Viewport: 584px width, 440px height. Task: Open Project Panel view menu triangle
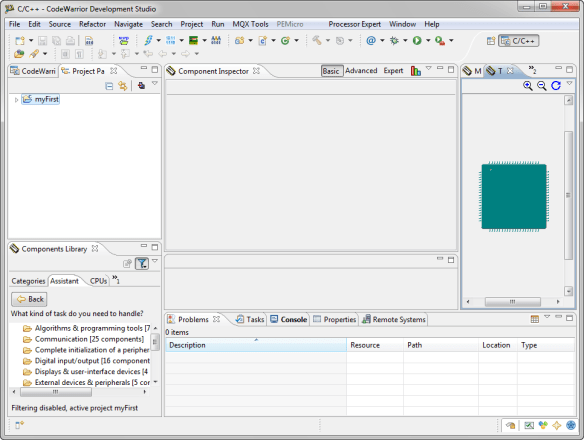[155, 83]
